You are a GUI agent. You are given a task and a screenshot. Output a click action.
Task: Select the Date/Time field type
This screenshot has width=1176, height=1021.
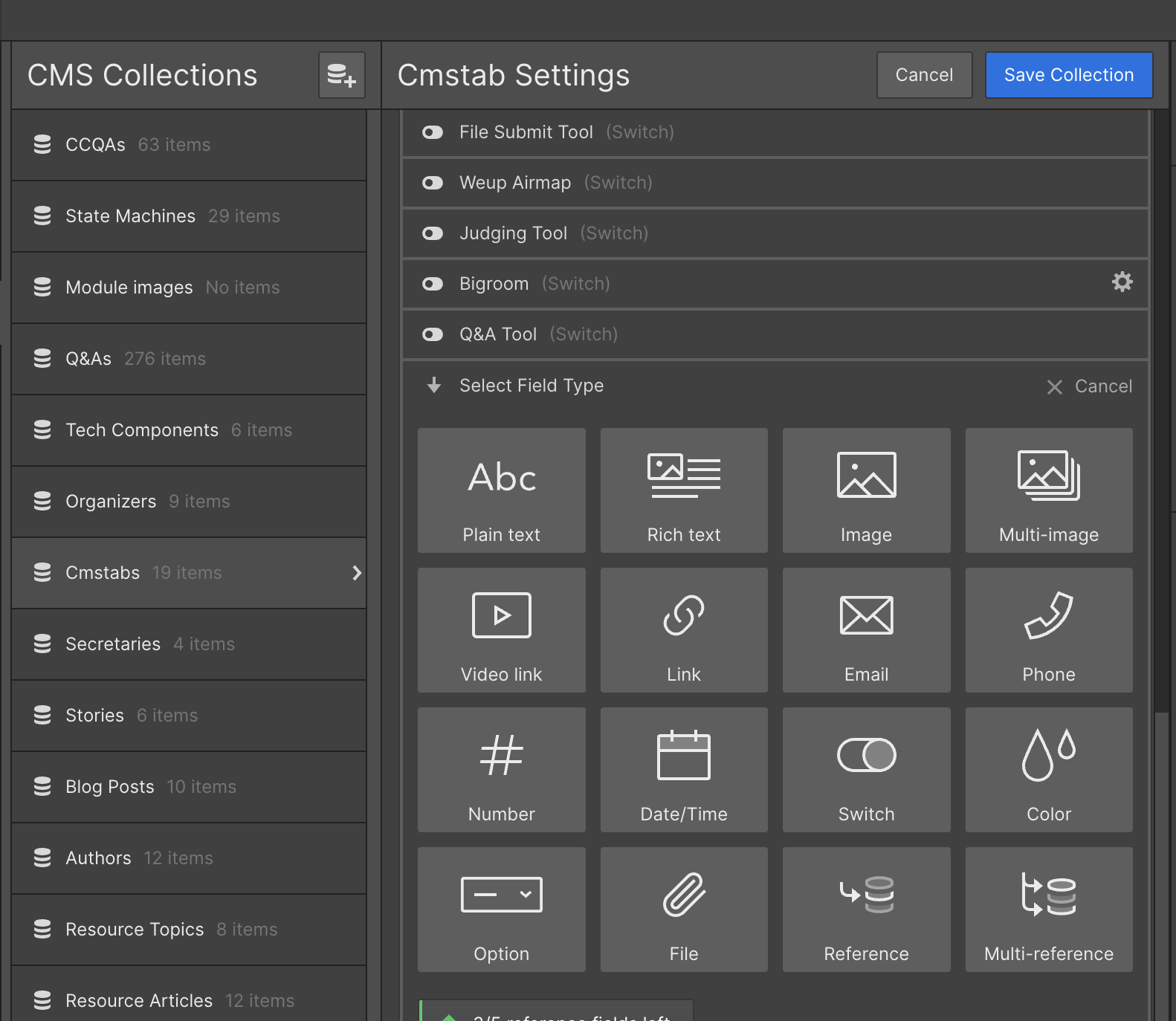point(683,770)
